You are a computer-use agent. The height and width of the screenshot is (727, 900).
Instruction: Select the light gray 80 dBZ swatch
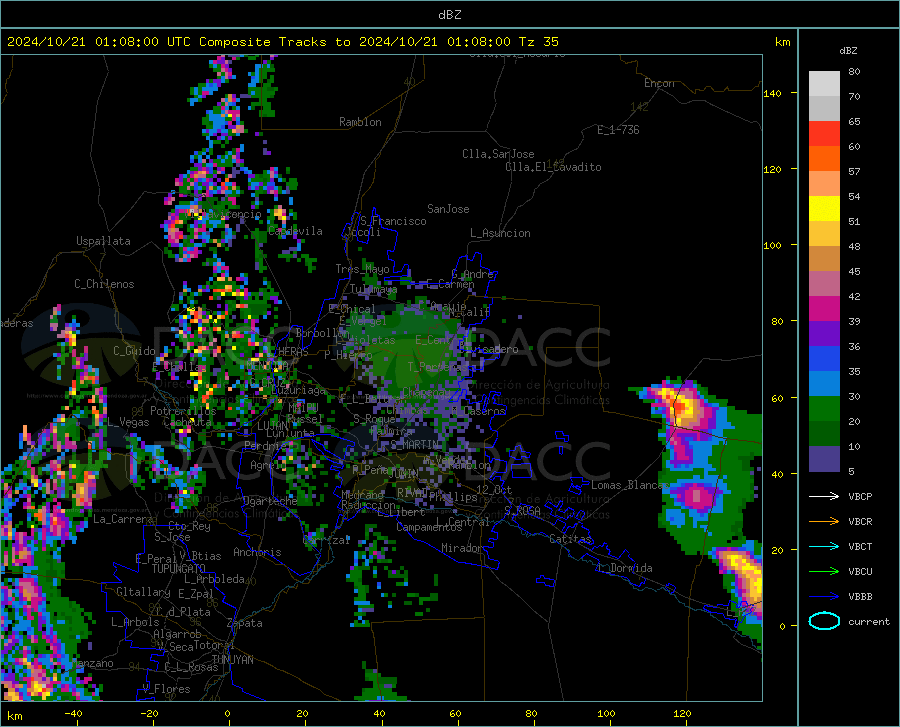(824, 84)
